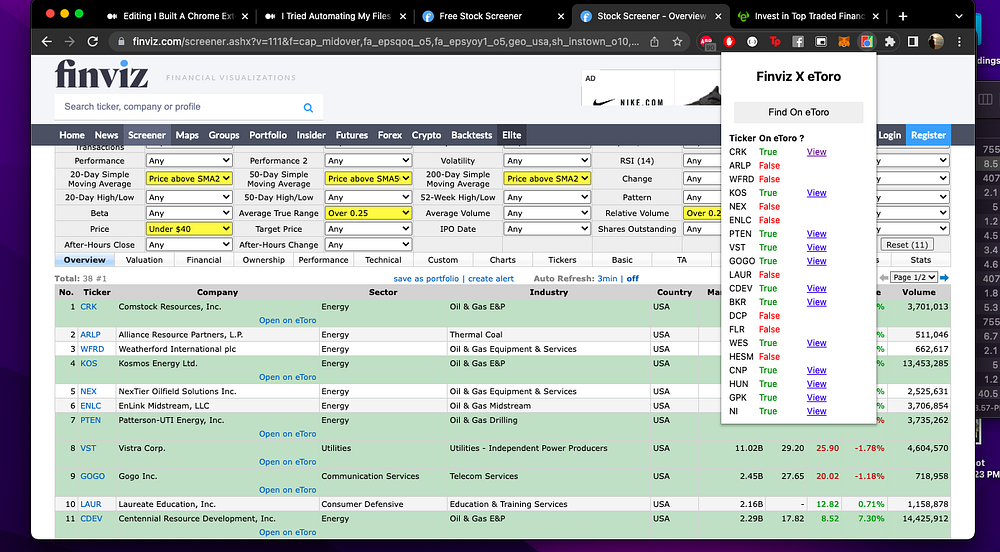
Task: Turn Auto Refresh off
Action: point(632,278)
